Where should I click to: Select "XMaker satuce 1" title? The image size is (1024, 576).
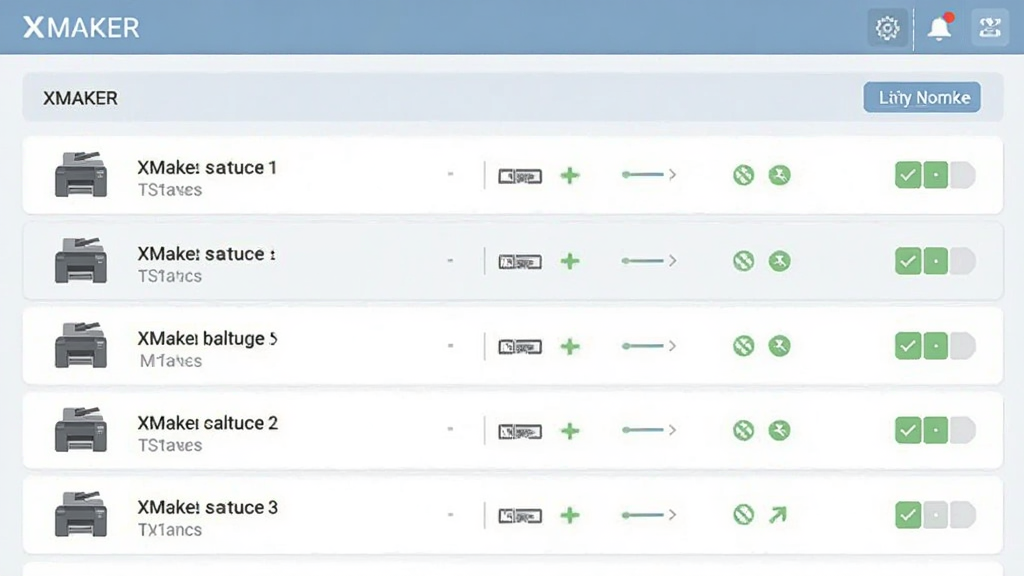pos(207,167)
